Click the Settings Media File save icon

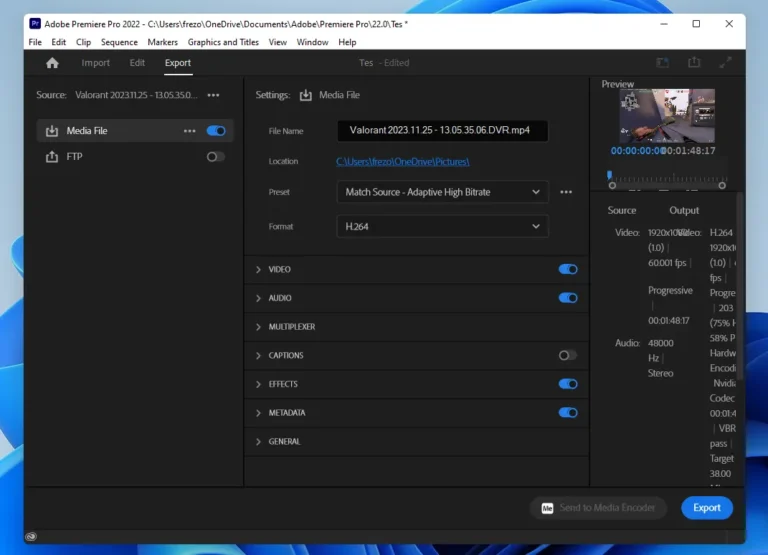tap(306, 95)
